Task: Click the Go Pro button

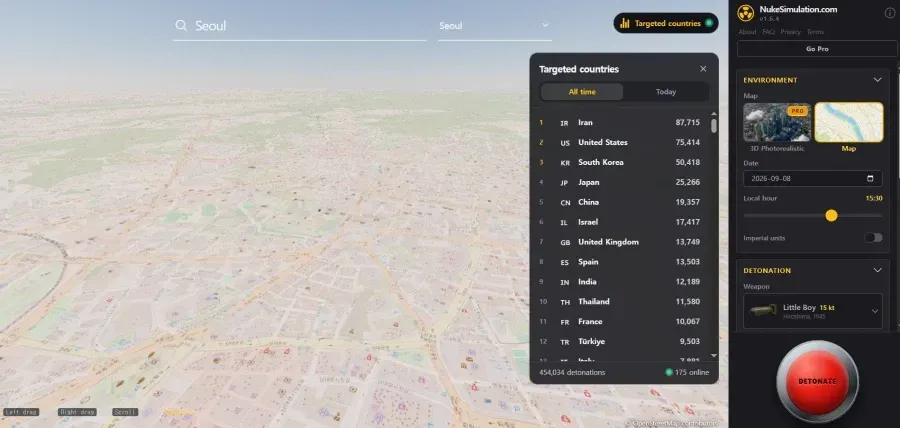Action: [817, 49]
